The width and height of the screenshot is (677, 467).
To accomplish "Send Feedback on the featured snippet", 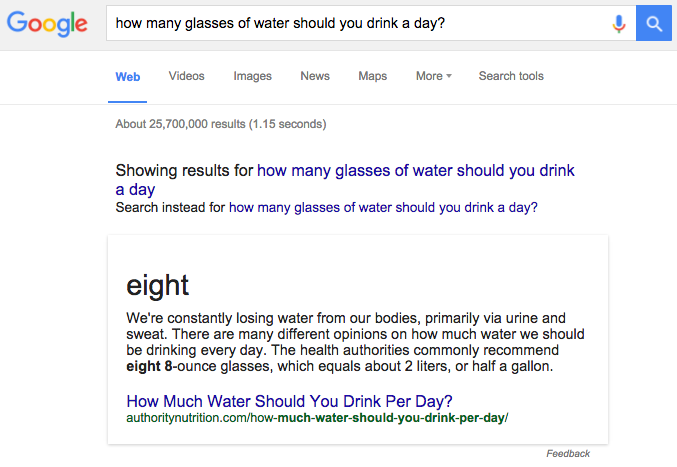I will point(568,454).
